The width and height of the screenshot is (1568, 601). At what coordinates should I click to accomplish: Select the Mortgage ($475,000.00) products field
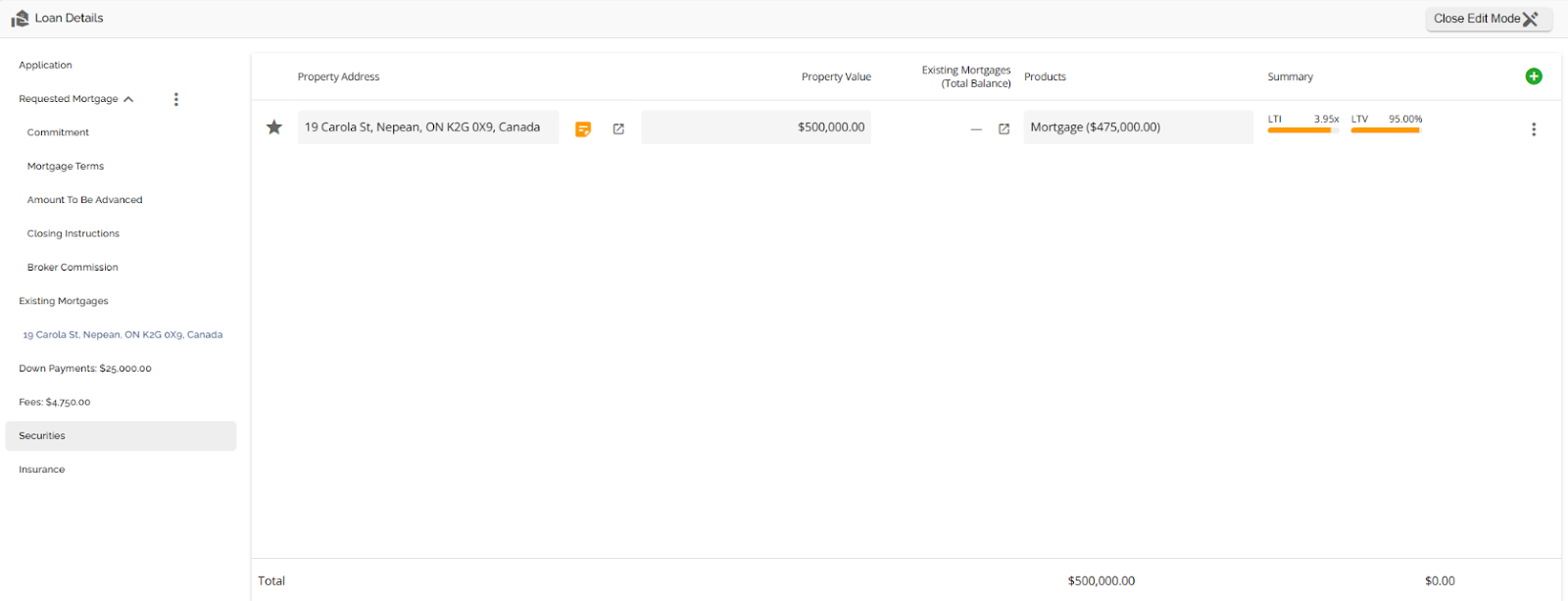point(1137,127)
